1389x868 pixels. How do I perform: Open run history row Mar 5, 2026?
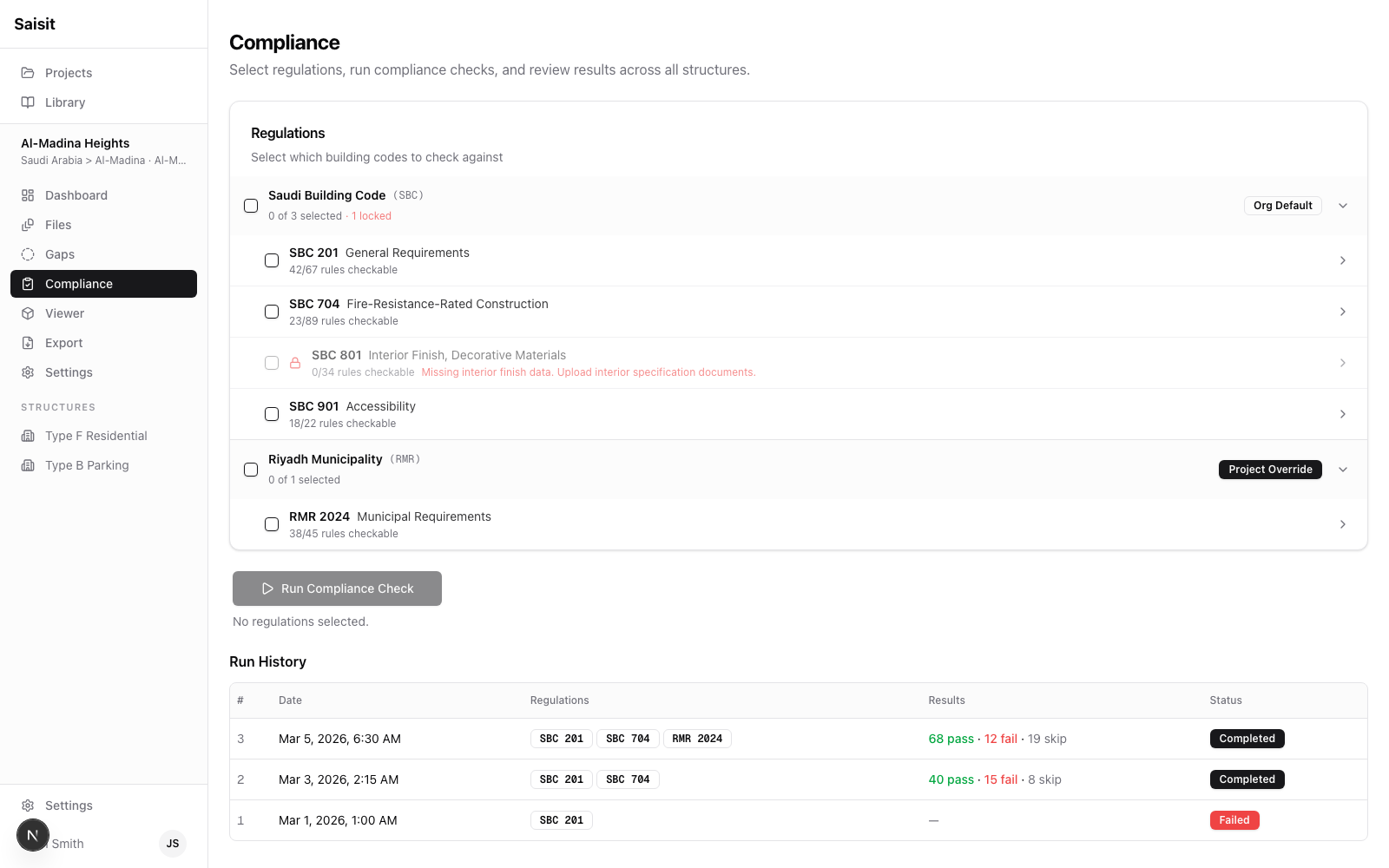799,739
